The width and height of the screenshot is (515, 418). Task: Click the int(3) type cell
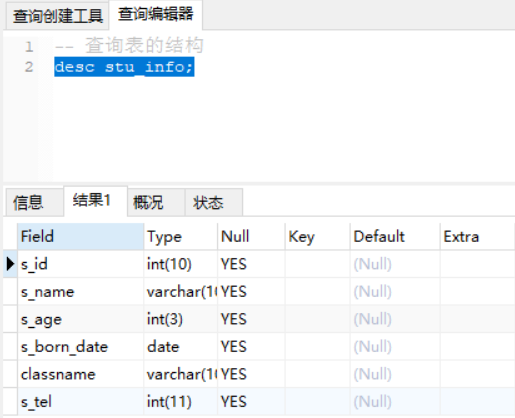[181, 319]
